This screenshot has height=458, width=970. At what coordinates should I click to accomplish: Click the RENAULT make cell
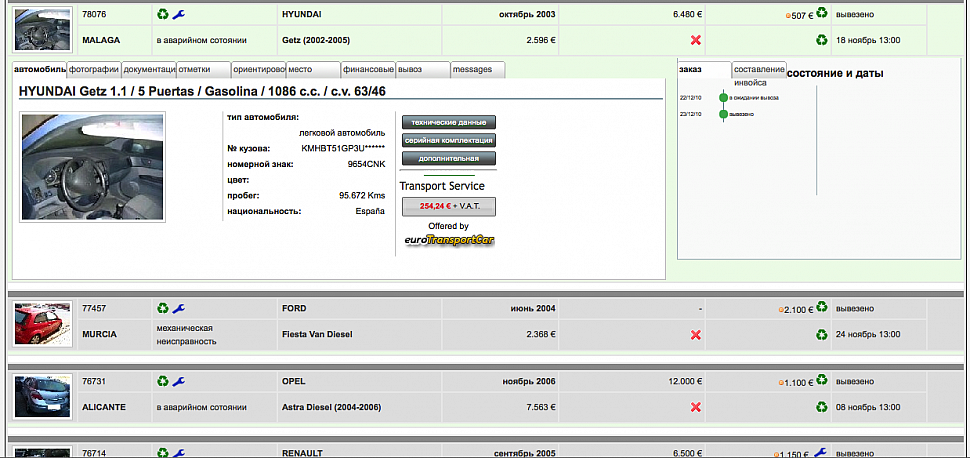(x=360, y=453)
